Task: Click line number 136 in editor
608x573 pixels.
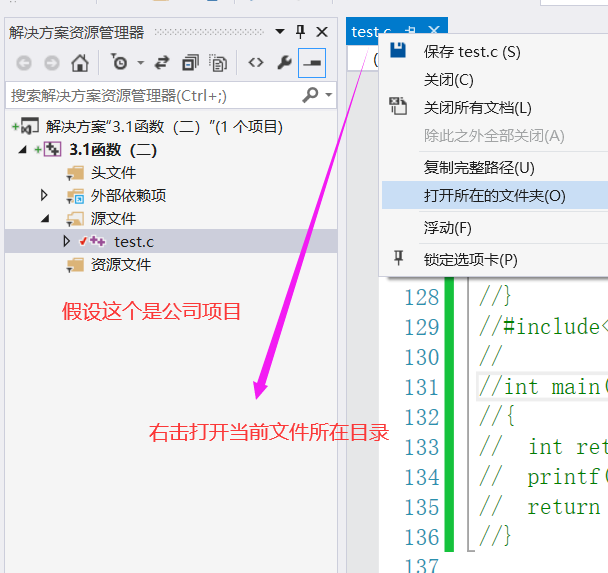Action: [x=422, y=537]
